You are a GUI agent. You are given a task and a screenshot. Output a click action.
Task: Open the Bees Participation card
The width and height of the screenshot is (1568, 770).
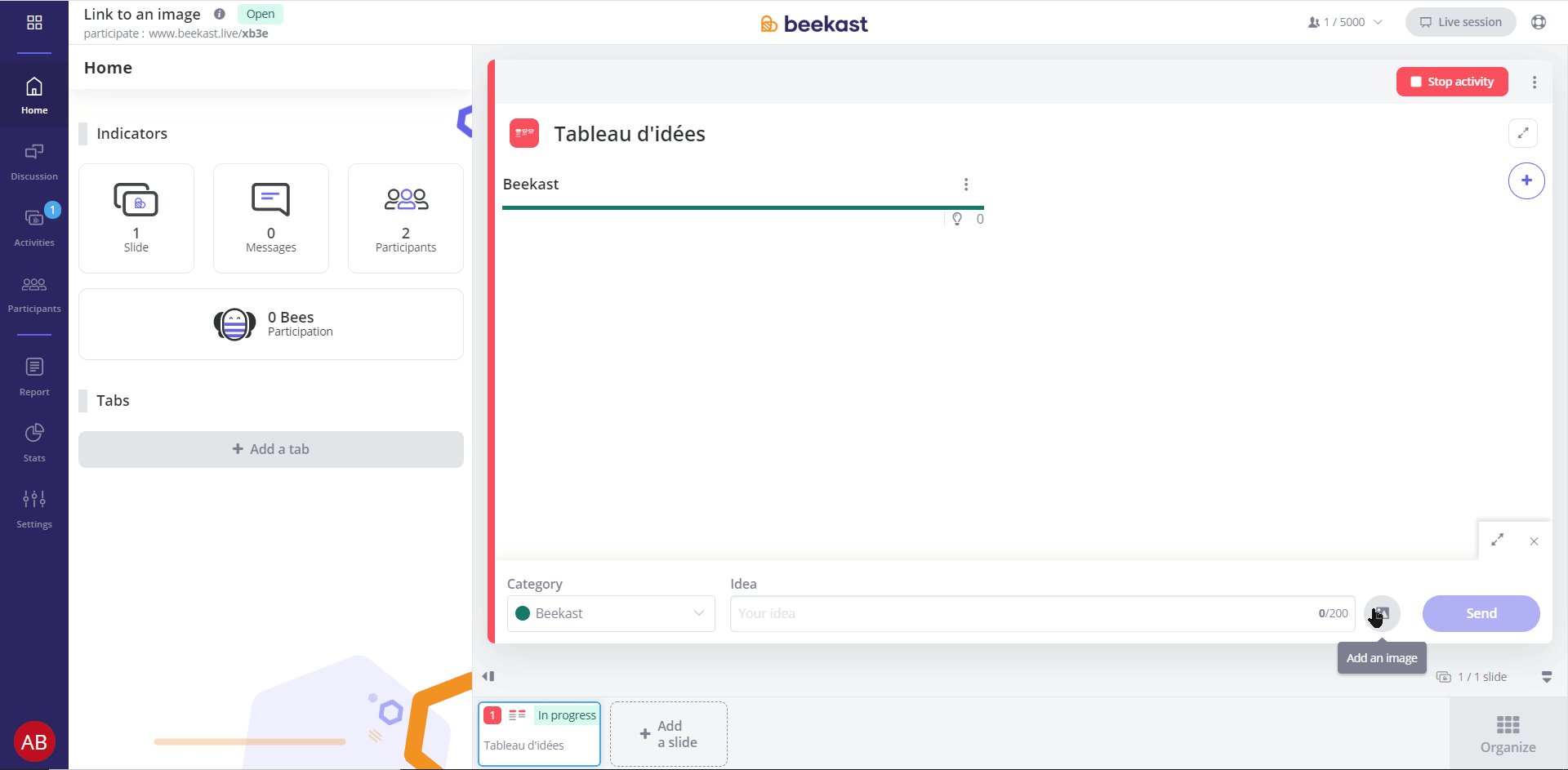coord(271,324)
